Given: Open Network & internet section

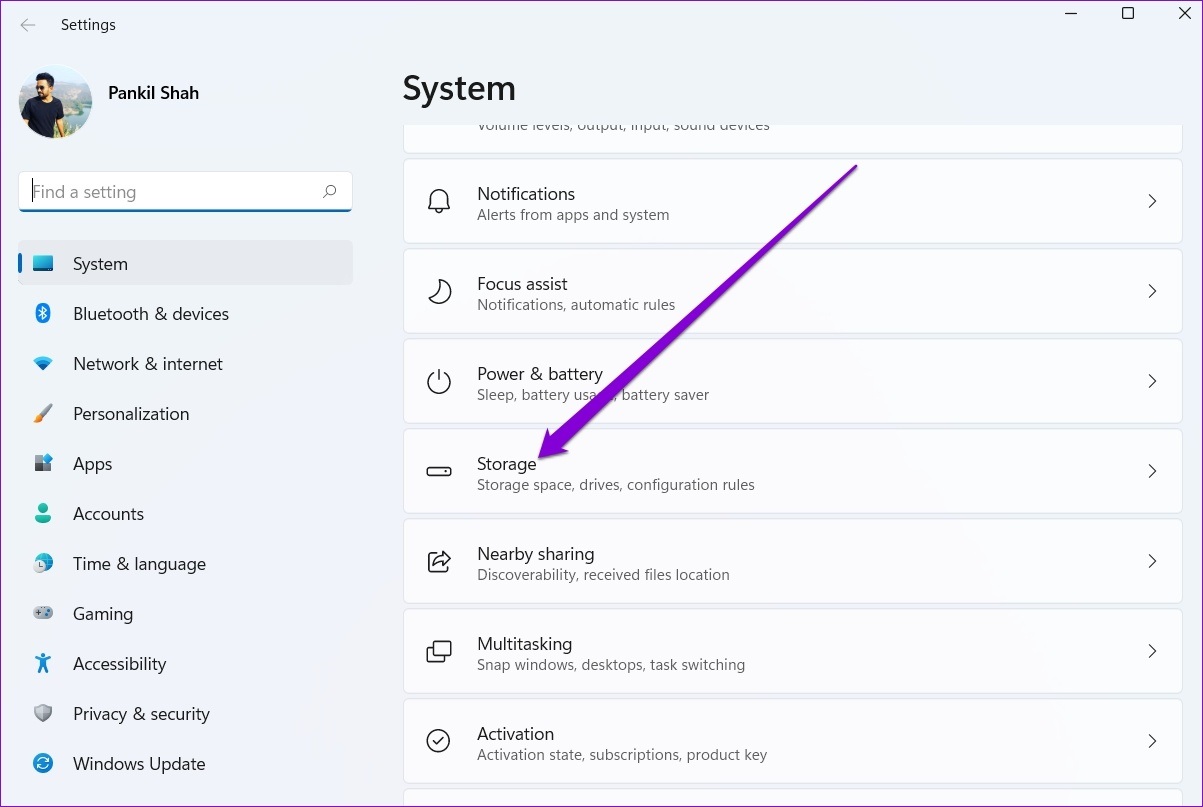Looking at the screenshot, I should [185, 364].
